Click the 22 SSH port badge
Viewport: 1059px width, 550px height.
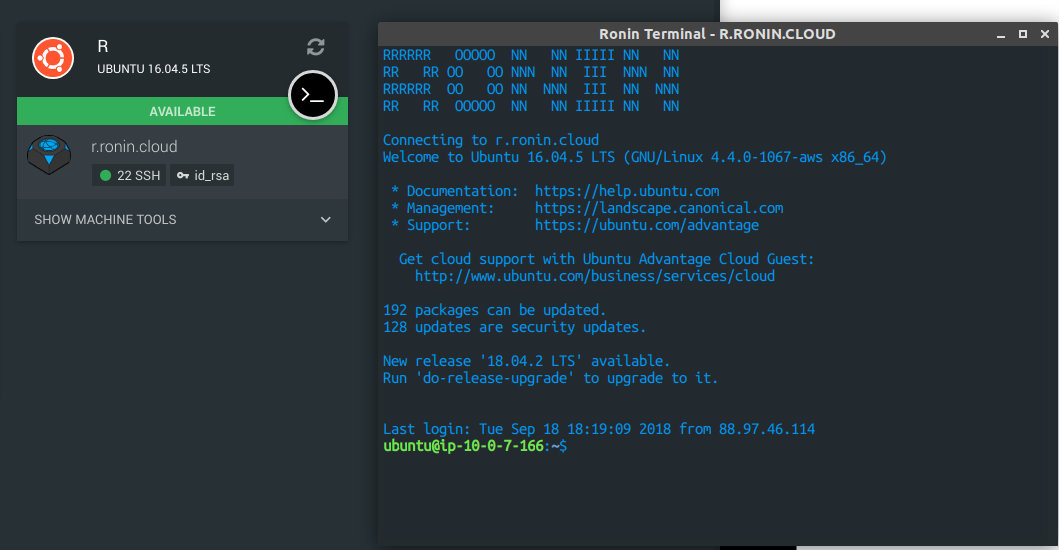point(129,176)
